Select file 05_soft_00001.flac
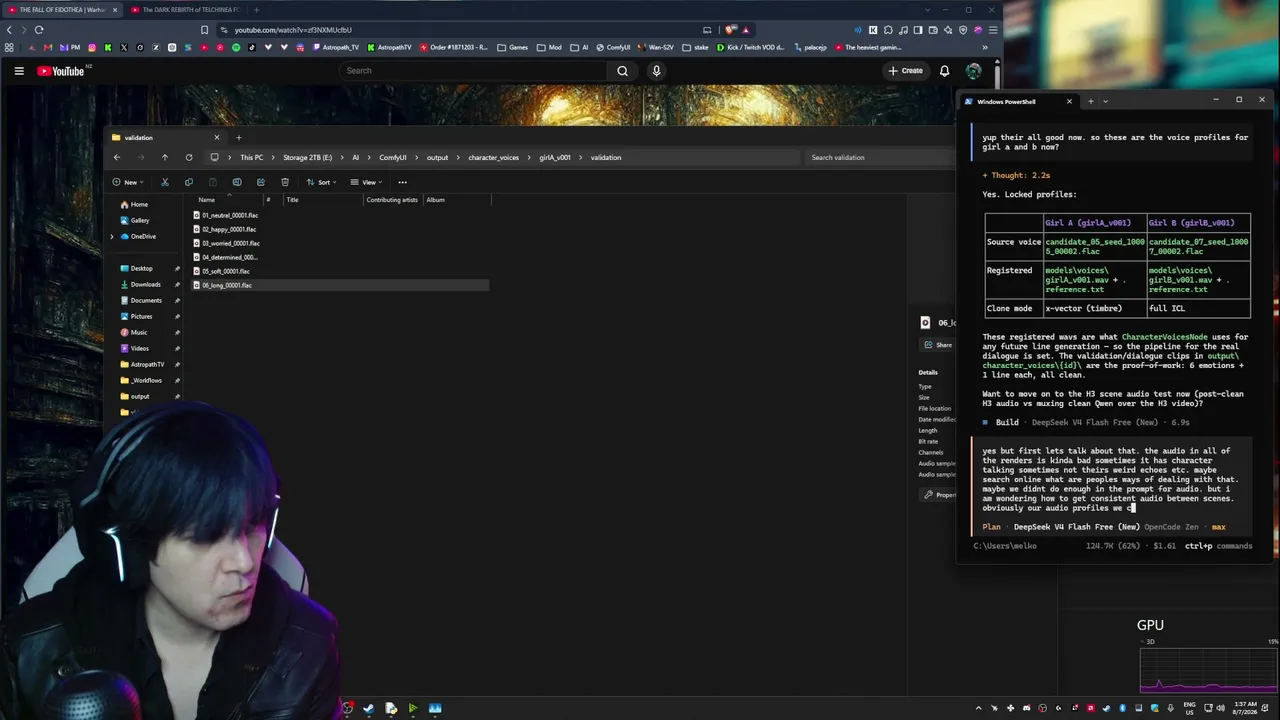The height and width of the screenshot is (720, 1280). click(x=224, y=271)
